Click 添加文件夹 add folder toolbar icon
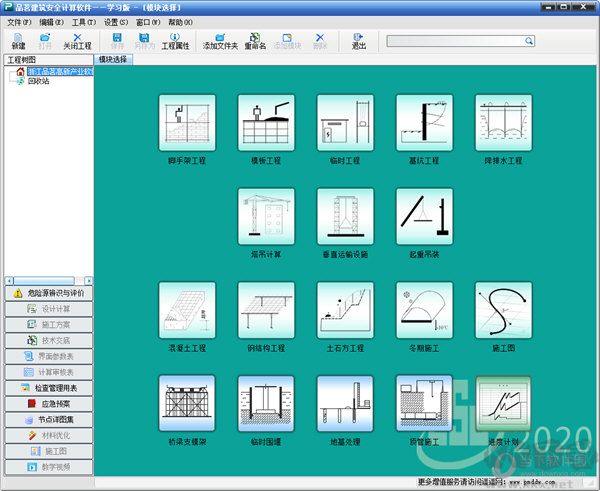The width and height of the screenshot is (600, 491). [x=220, y=41]
